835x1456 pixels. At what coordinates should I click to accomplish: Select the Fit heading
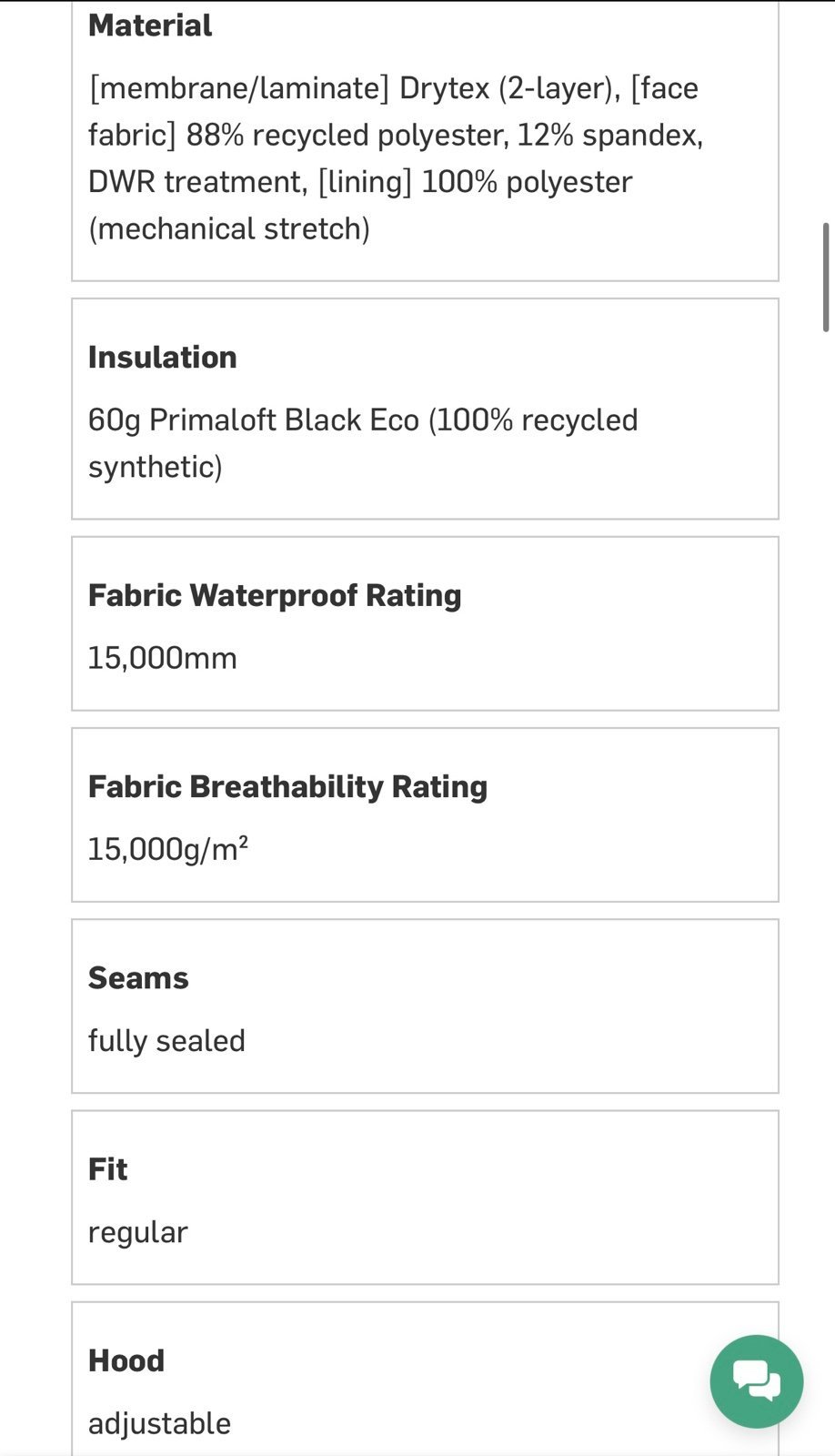pos(108,1168)
